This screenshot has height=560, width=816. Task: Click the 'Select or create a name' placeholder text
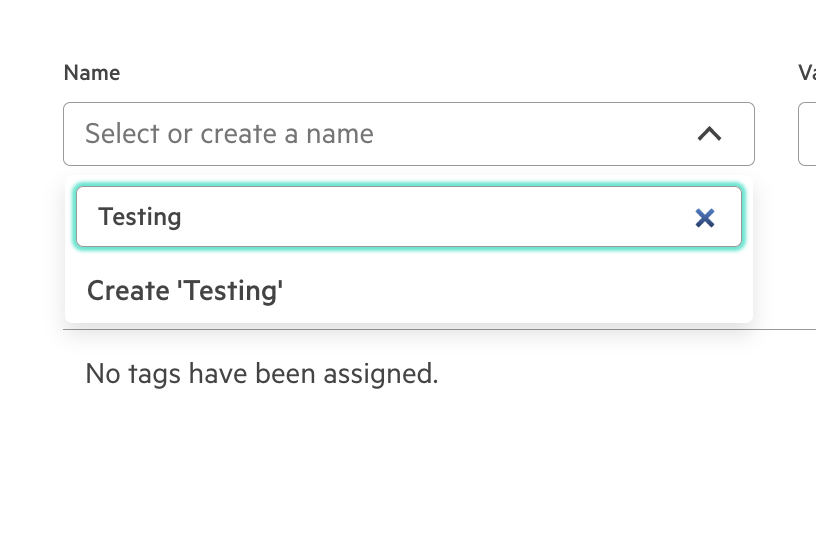tap(229, 134)
